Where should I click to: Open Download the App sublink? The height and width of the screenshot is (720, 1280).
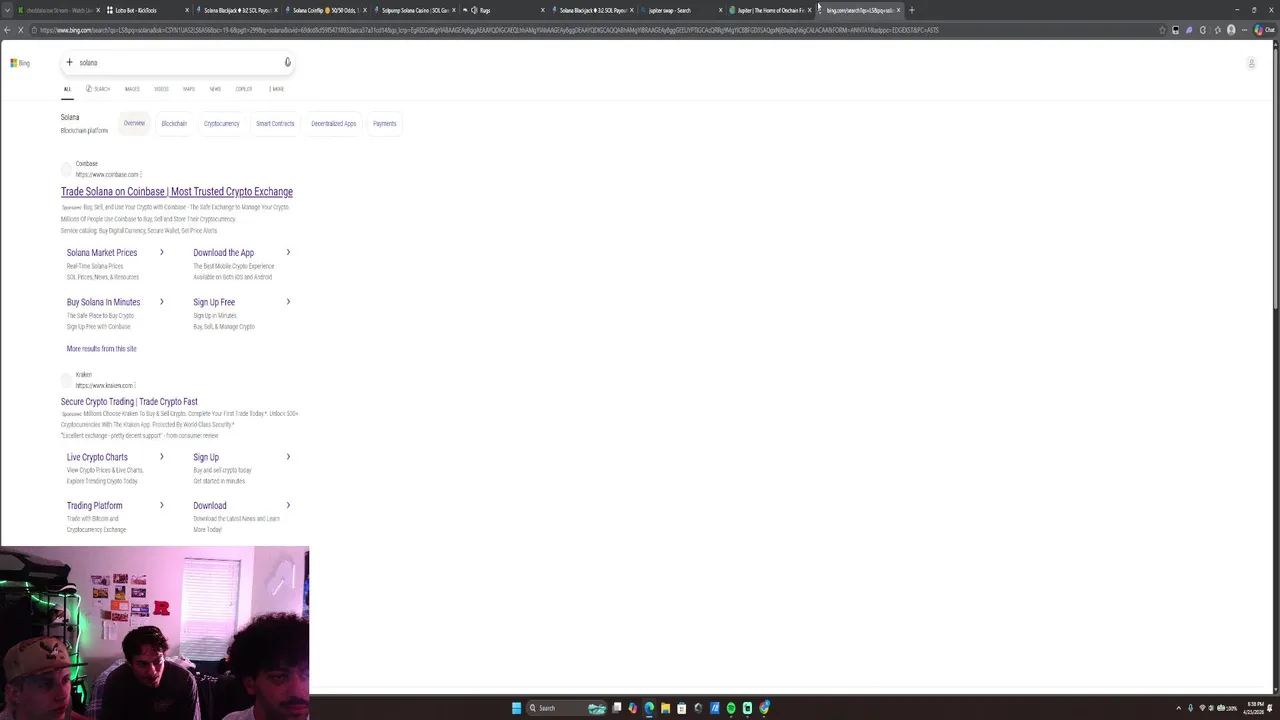(223, 253)
